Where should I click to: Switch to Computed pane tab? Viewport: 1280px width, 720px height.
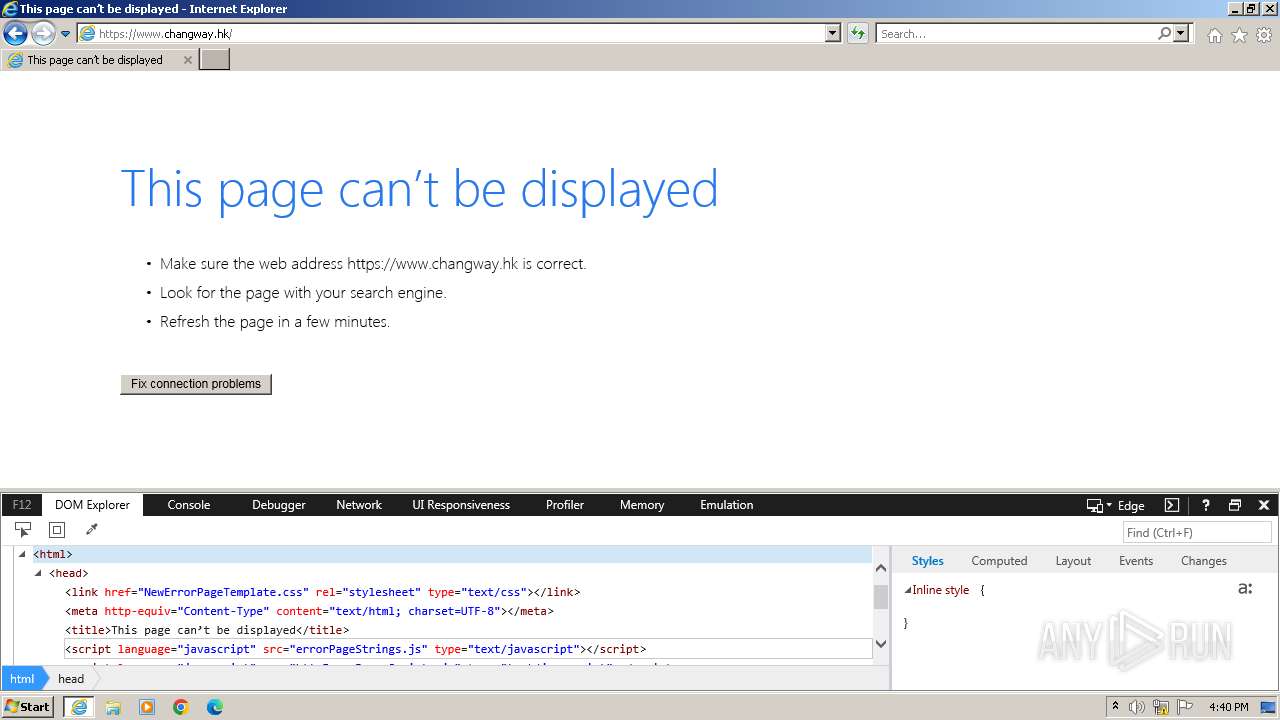pyautogui.click(x=999, y=561)
